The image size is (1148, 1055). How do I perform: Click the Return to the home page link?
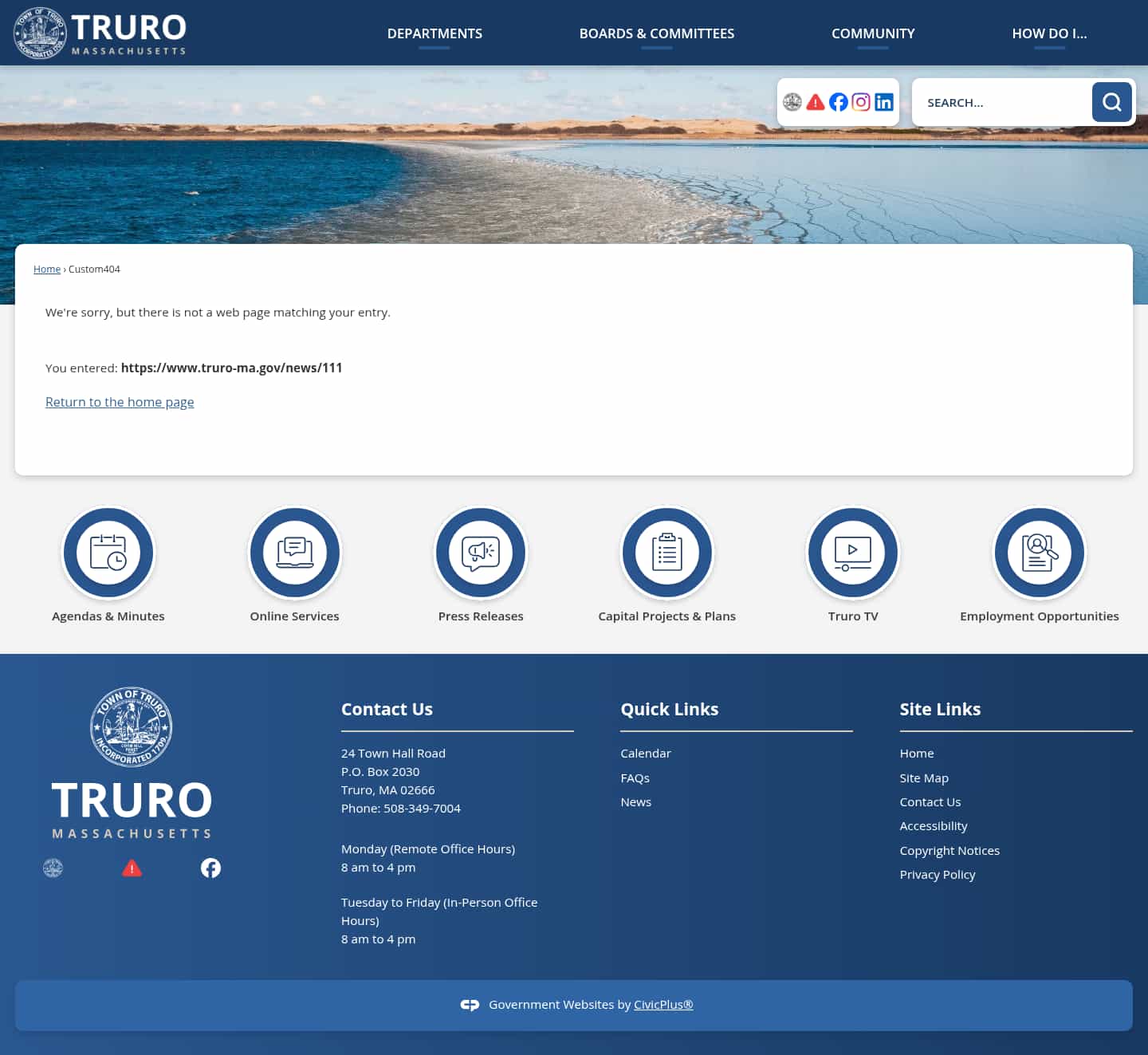[x=120, y=402]
